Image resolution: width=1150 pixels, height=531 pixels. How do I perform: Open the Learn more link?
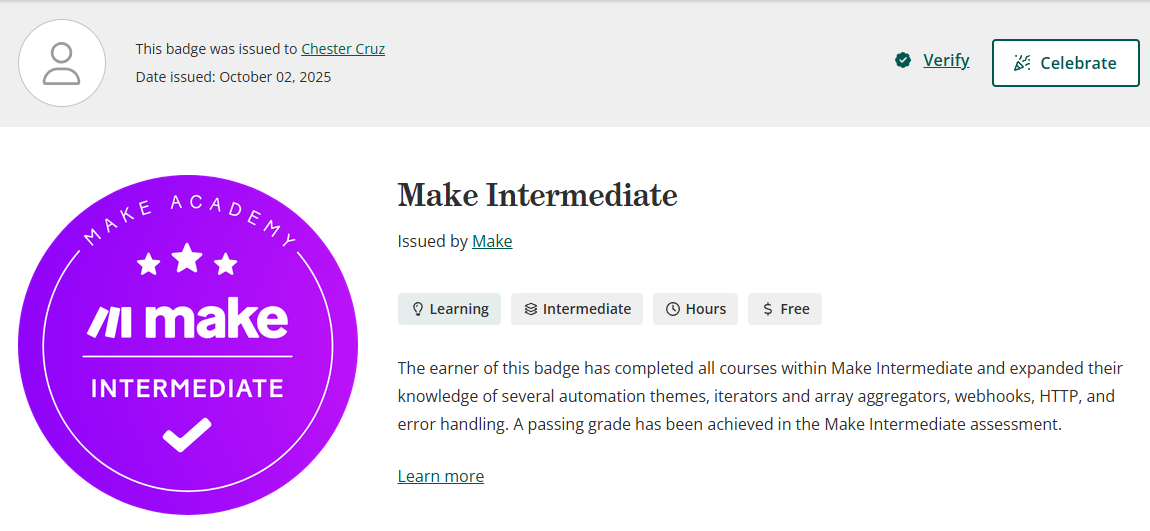click(441, 476)
